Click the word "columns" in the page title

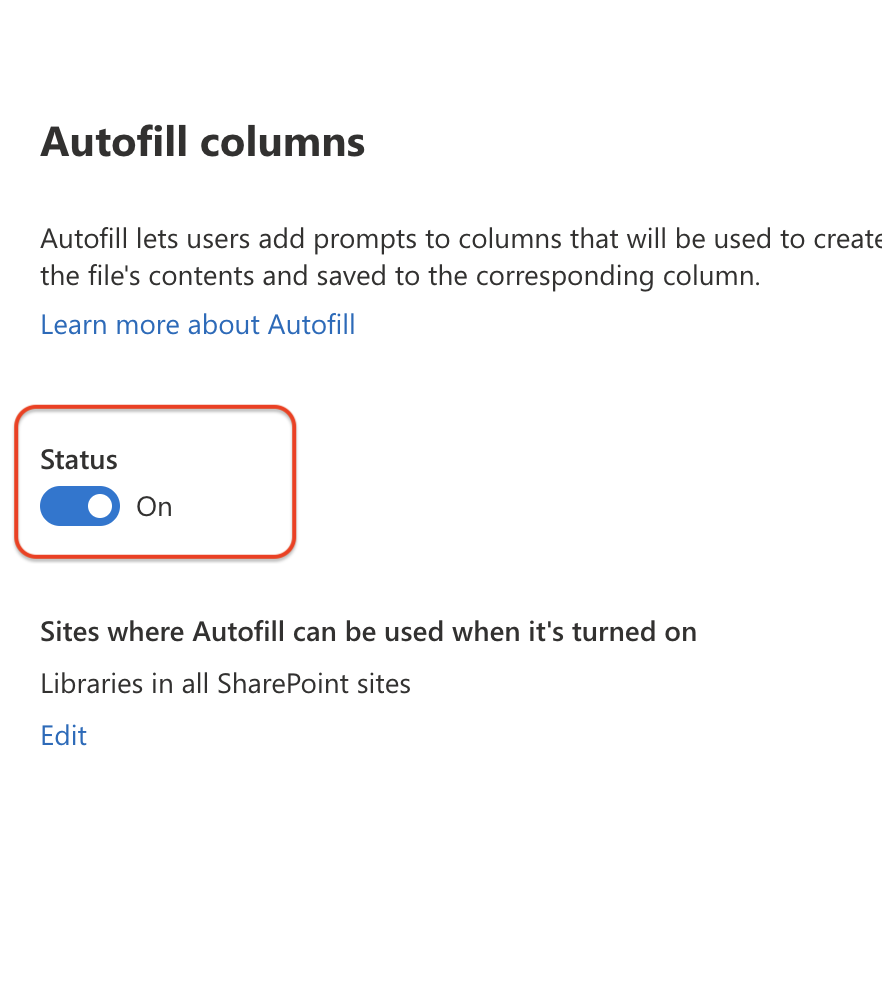[x=282, y=142]
